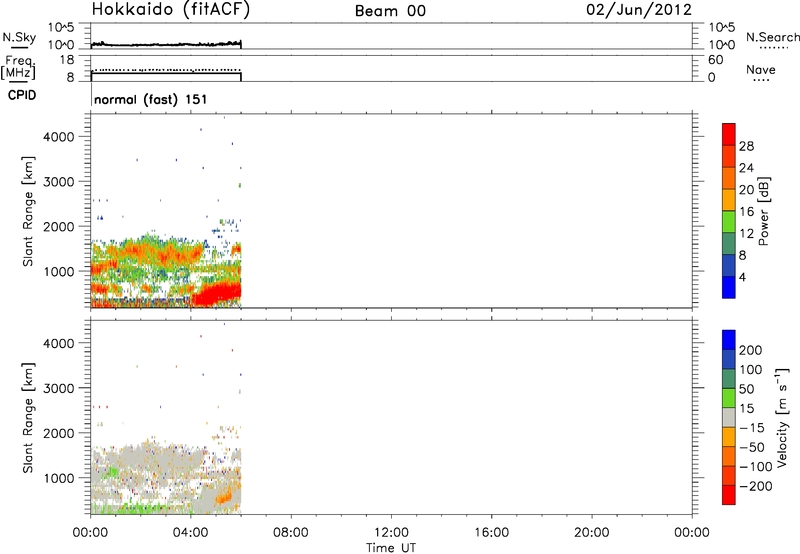Click the N.Sky legend label
Screen dimensions: 800x554
[19, 37]
